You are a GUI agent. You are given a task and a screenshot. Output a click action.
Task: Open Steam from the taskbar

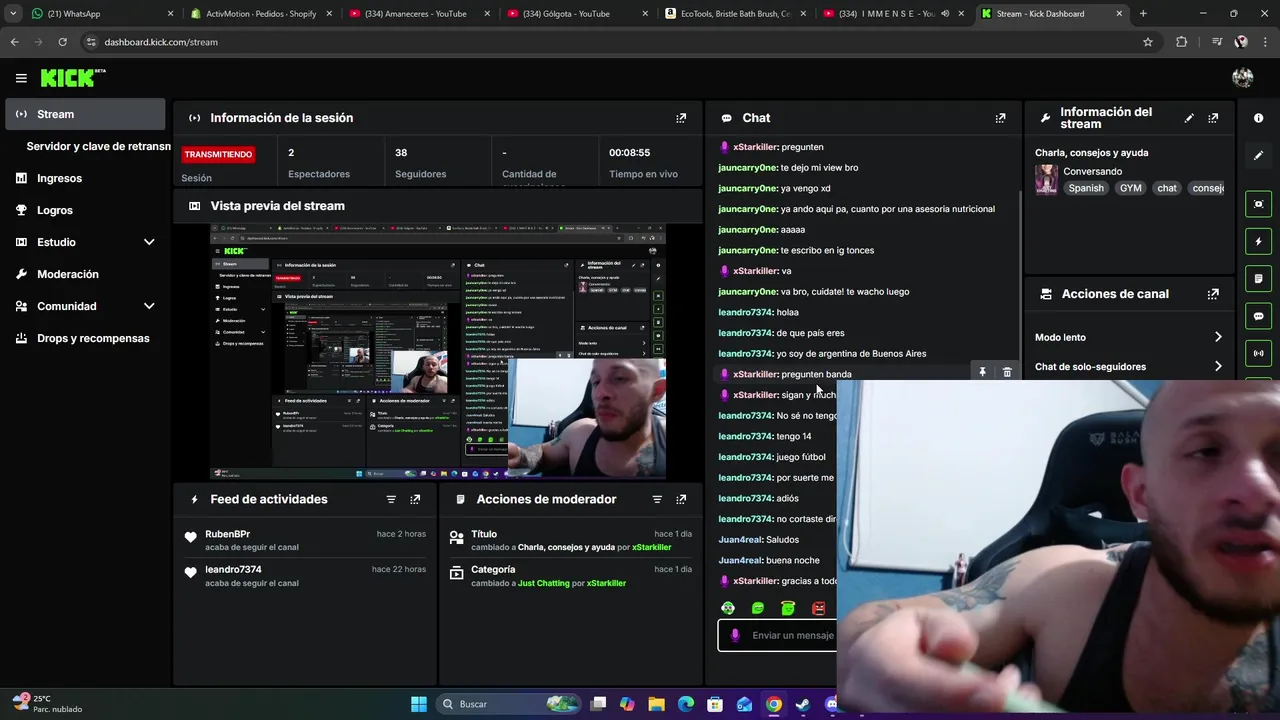(802, 704)
